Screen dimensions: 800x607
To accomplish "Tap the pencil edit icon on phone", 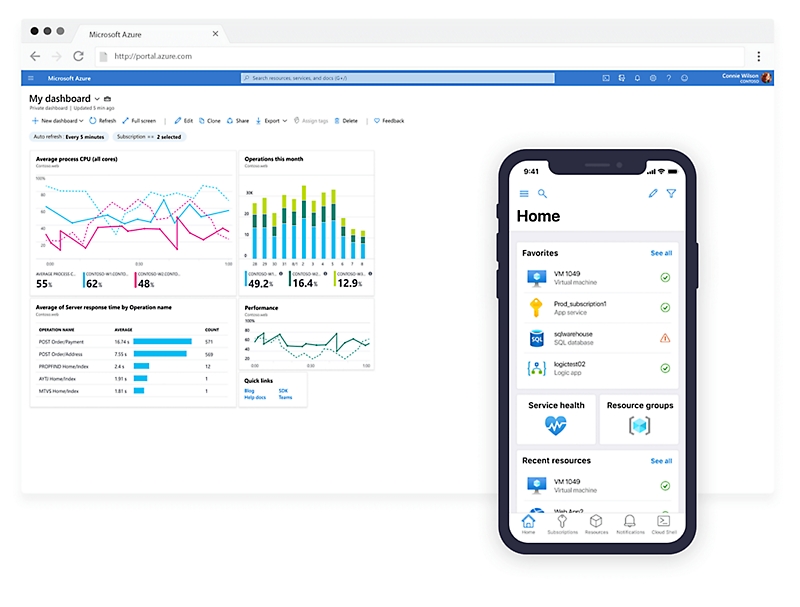I will (x=653, y=193).
